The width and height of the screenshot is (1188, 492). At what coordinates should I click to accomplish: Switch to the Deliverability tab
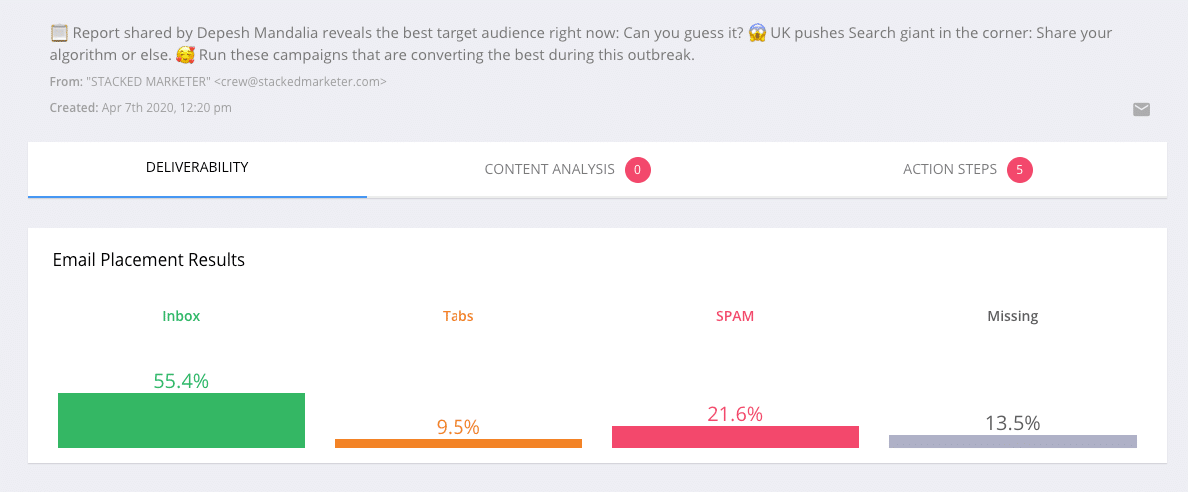pyautogui.click(x=197, y=168)
